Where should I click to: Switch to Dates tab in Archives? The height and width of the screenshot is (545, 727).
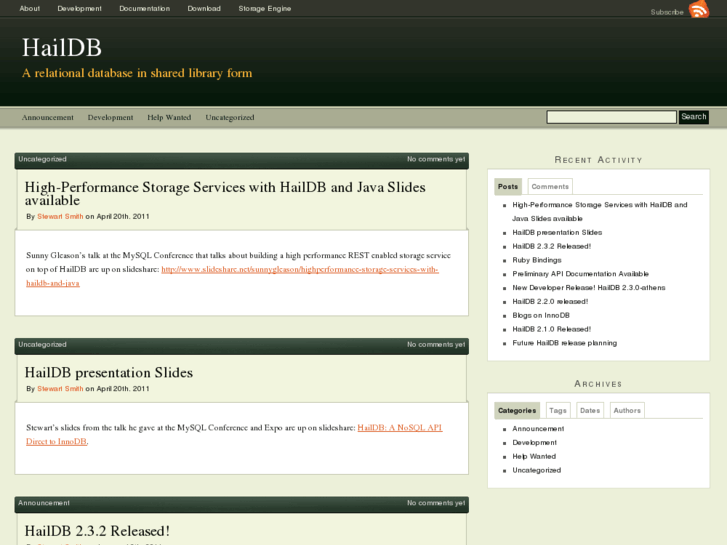(590, 410)
